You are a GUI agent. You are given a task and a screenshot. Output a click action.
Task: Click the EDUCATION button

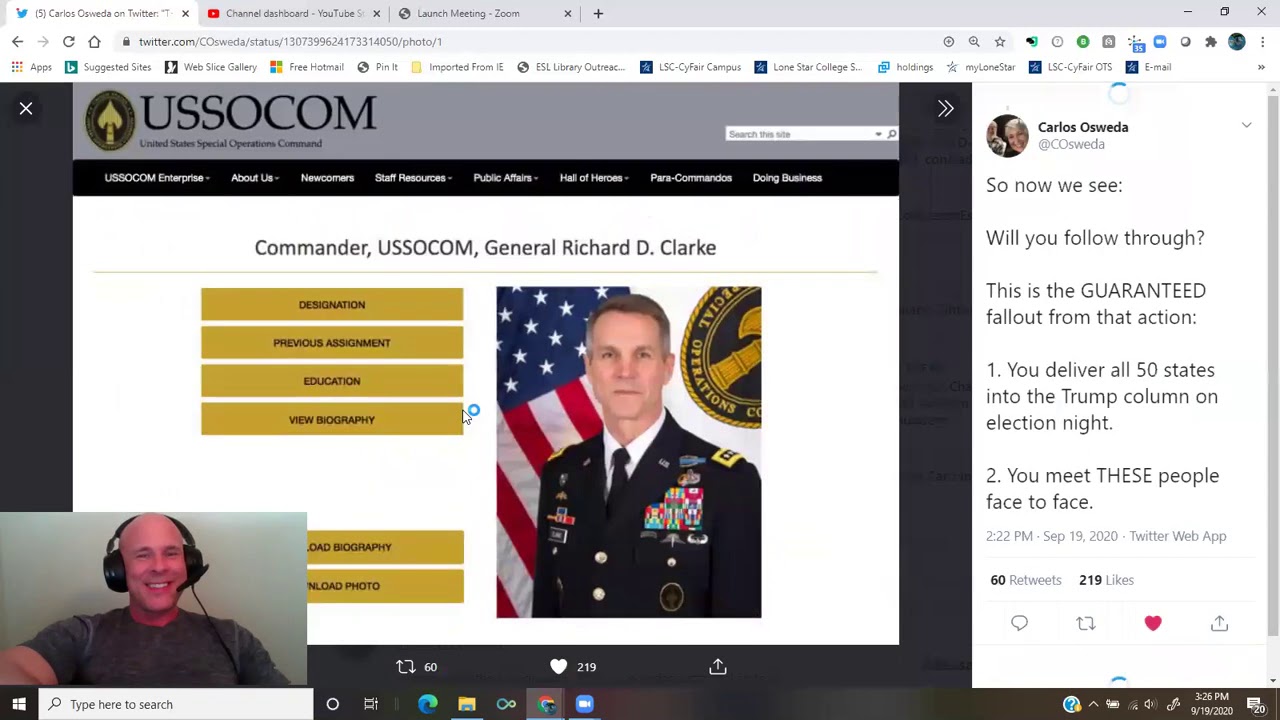tap(332, 381)
